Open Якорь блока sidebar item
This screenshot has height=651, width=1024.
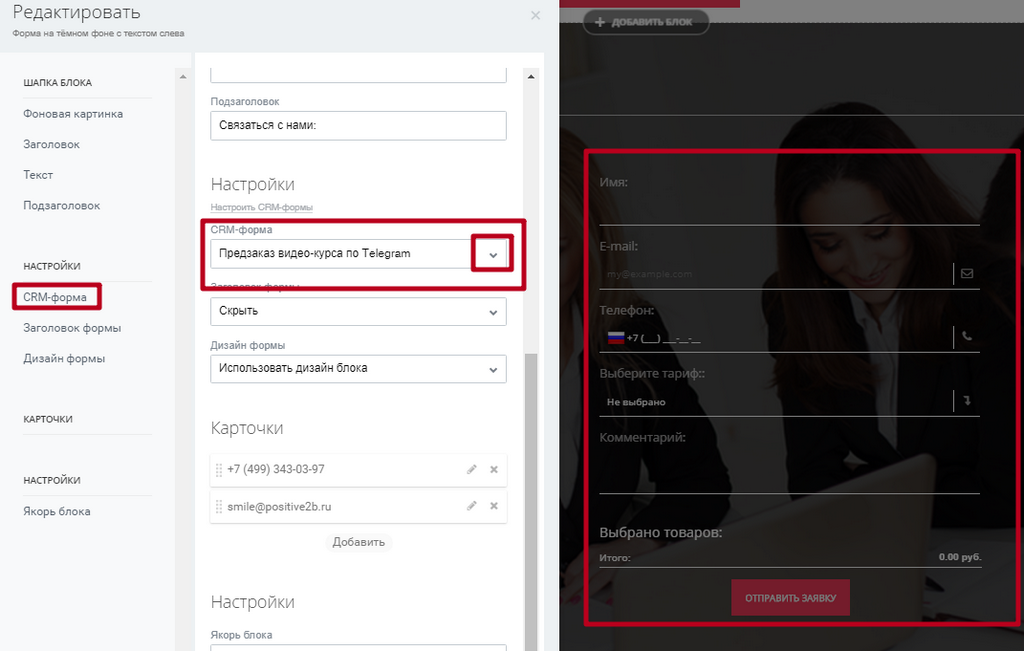coord(57,511)
